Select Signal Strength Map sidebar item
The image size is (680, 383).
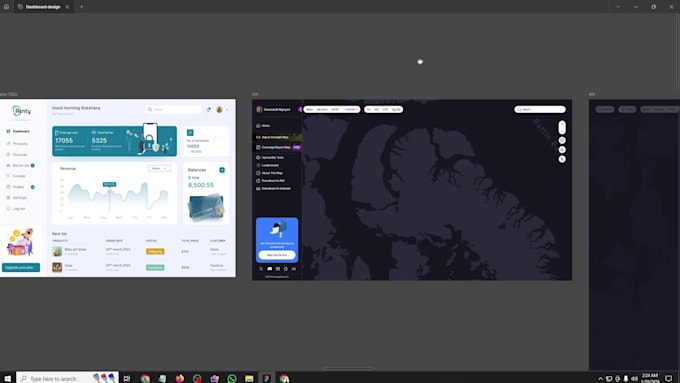[x=278, y=137]
